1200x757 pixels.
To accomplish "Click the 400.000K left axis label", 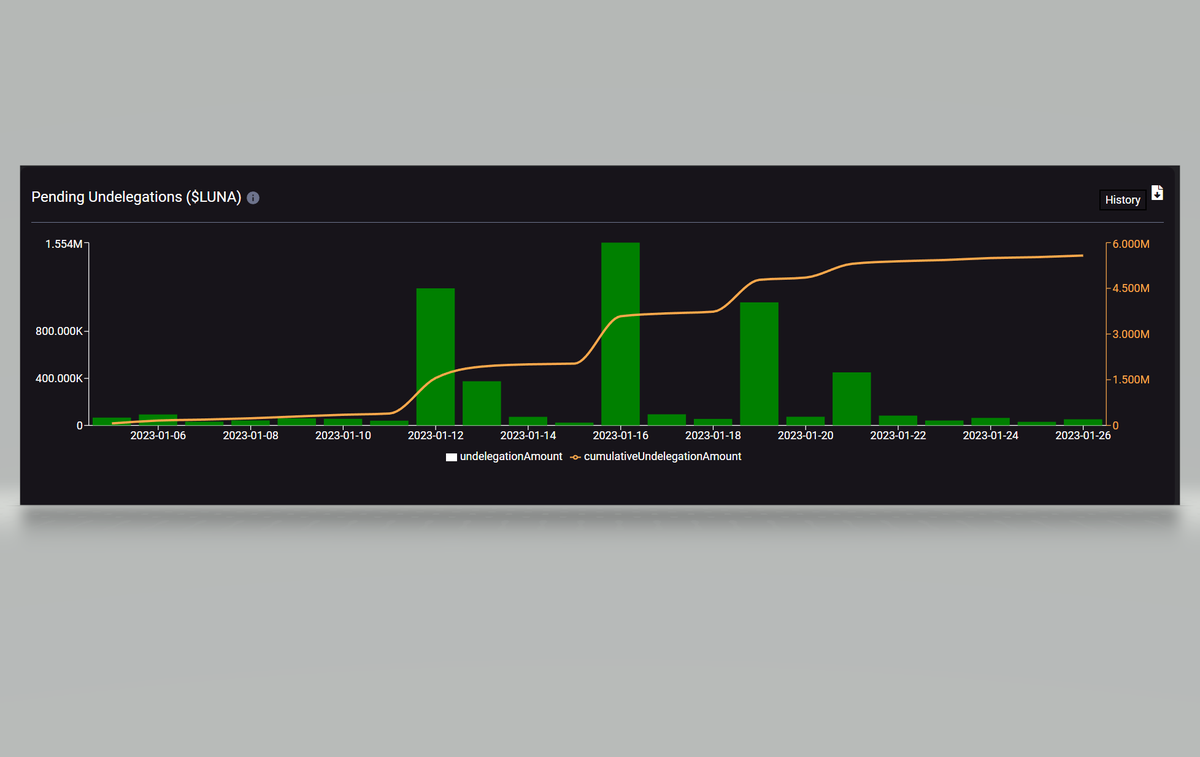I will pyautogui.click(x=59, y=378).
